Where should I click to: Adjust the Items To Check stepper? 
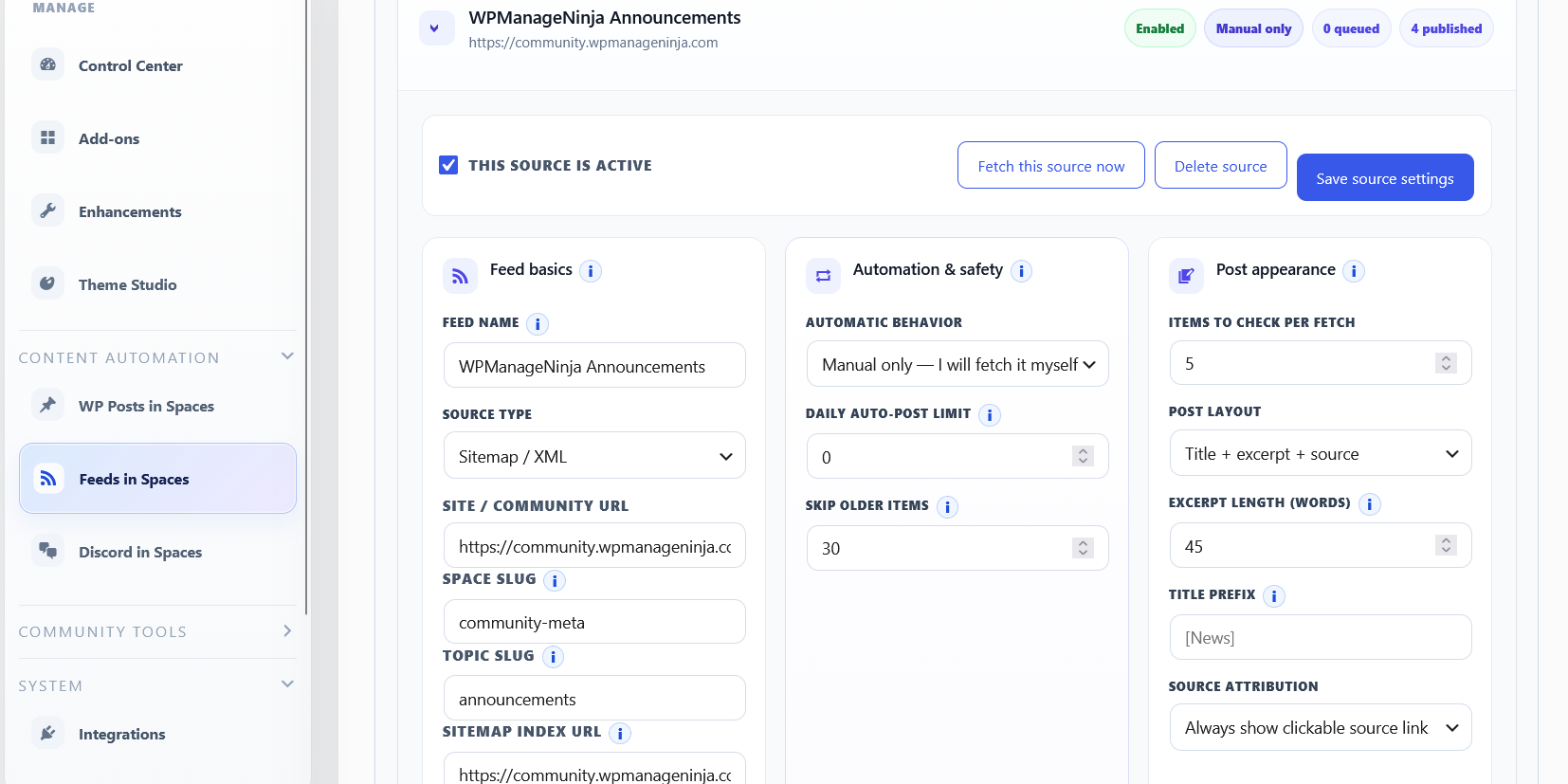coord(1446,363)
